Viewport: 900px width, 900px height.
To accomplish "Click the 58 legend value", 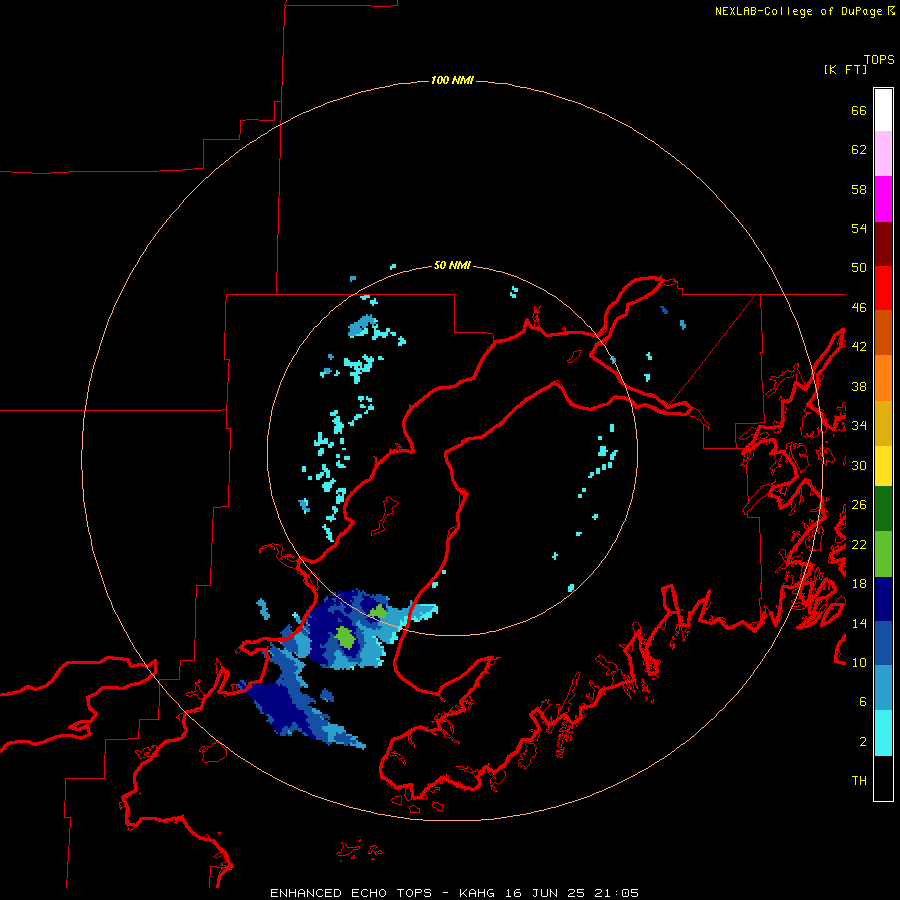I will [x=859, y=189].
